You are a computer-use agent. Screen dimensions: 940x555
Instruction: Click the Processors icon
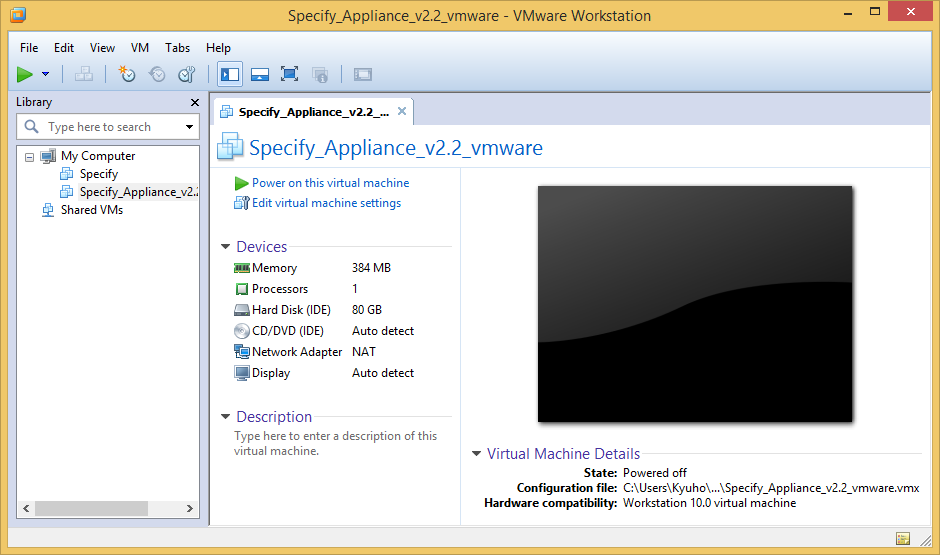[242, 289]
